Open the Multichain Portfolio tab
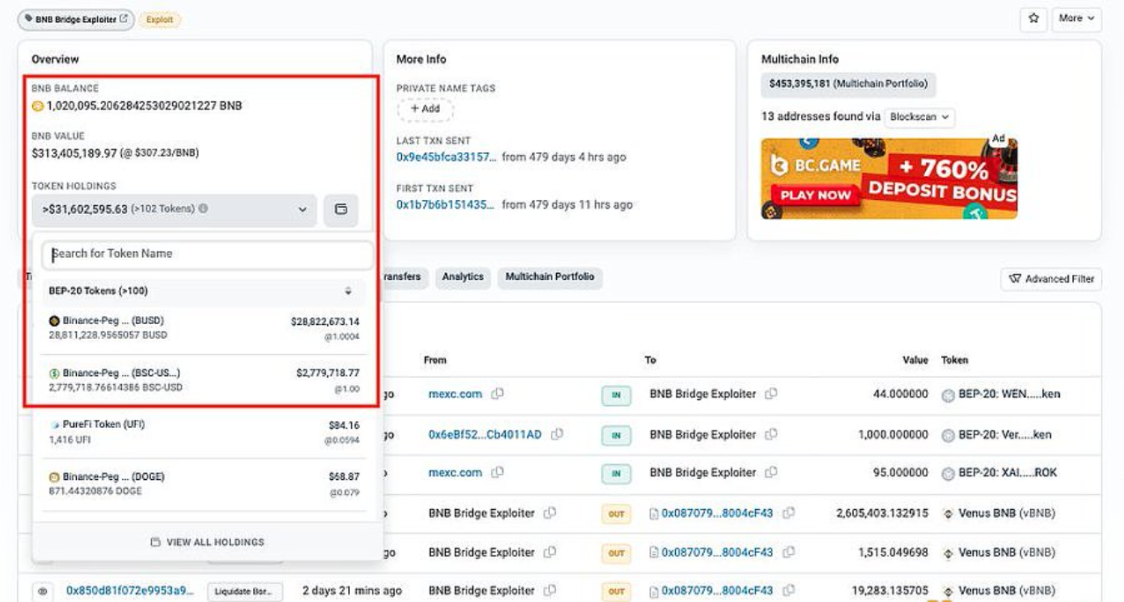The height and width of the screenshot is (602, 1124). [x=549, y=277]
